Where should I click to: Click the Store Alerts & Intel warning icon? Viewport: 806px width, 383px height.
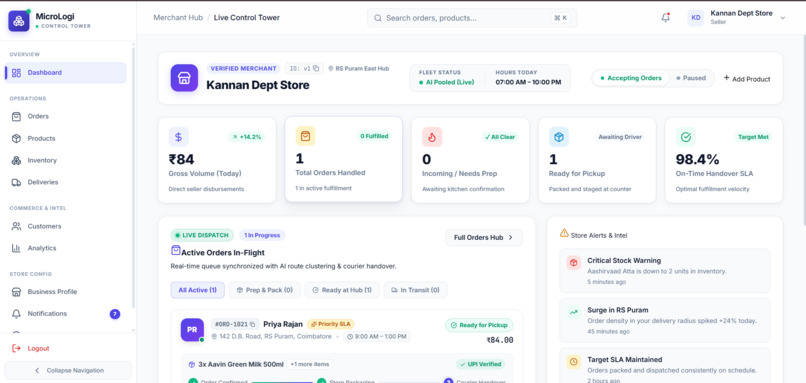564,233
